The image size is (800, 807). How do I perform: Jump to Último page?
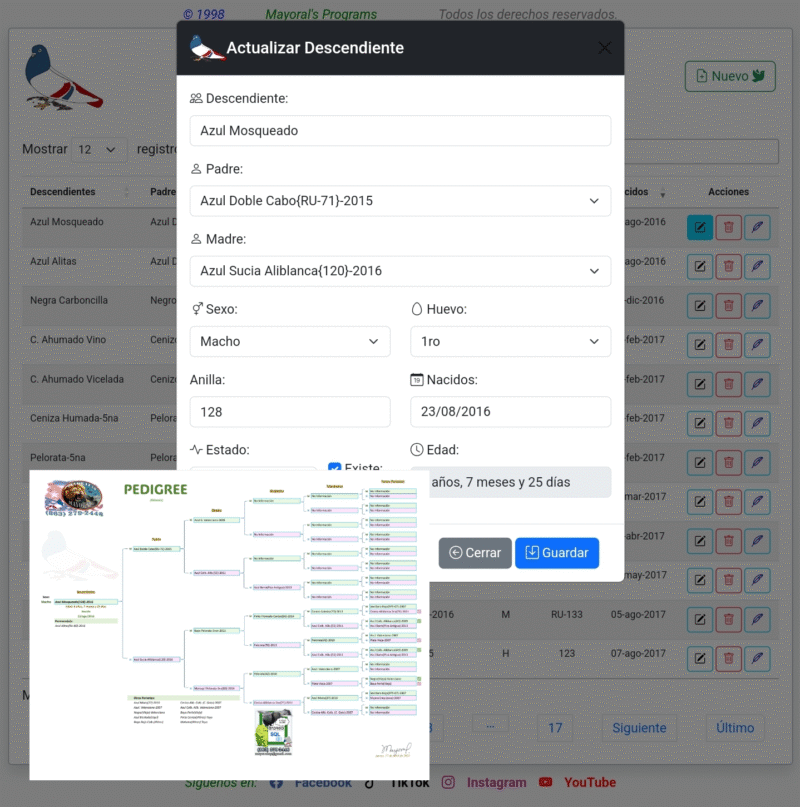[735, 728]
